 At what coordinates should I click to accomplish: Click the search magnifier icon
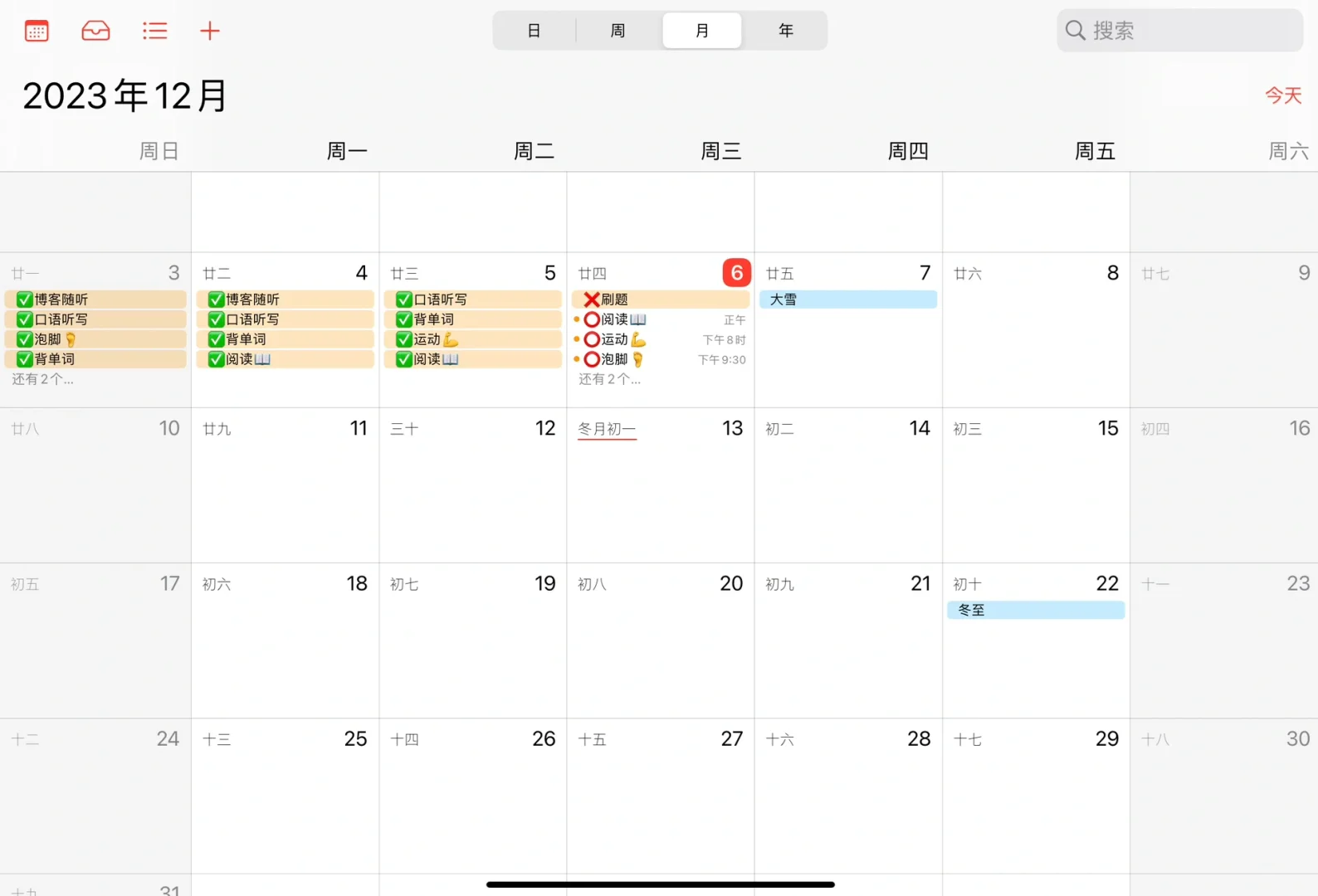[1076, 31]
